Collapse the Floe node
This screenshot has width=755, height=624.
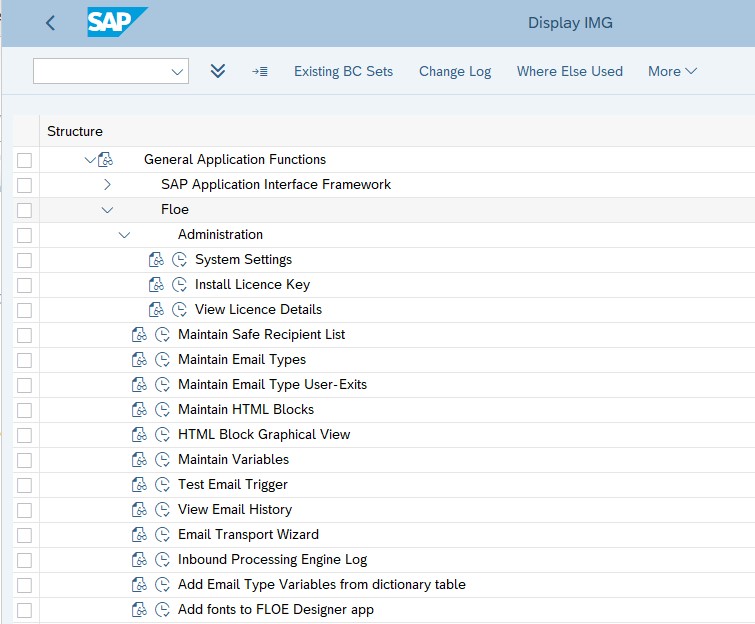107,210
